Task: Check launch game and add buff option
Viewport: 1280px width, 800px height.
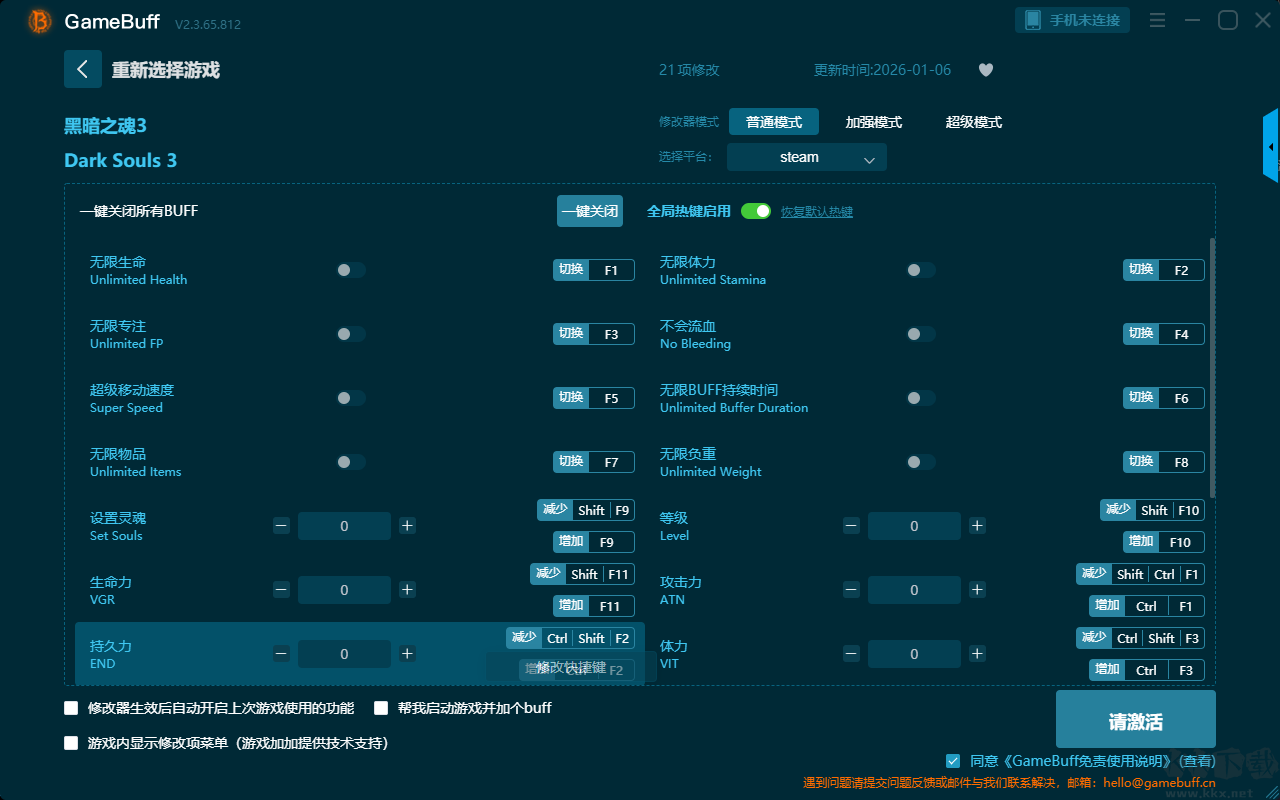Action: click(x=381, y=708)
